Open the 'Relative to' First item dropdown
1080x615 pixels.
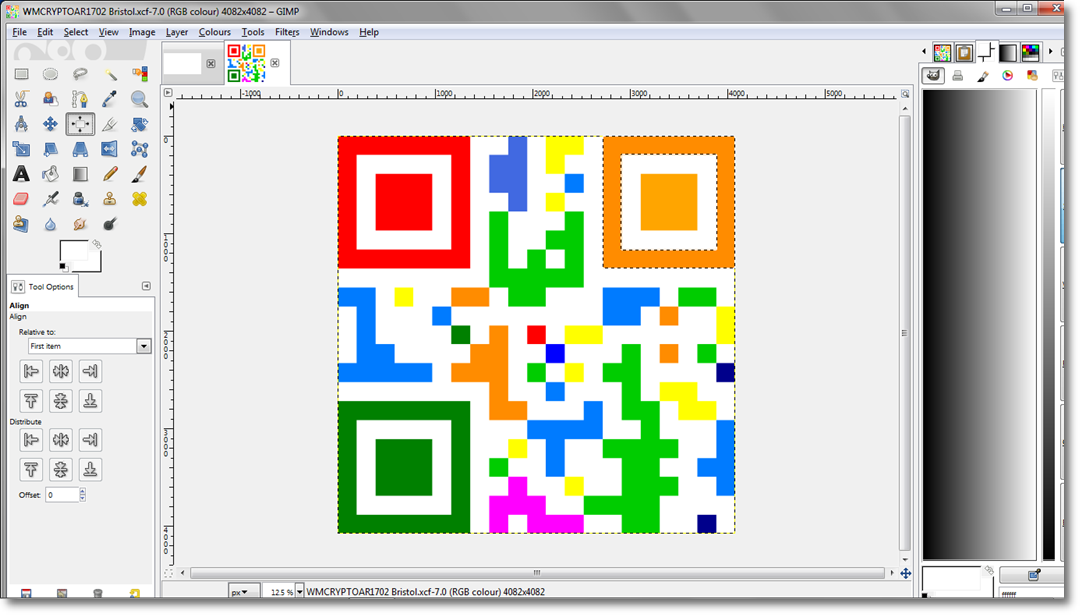click(x=90, y=346)
